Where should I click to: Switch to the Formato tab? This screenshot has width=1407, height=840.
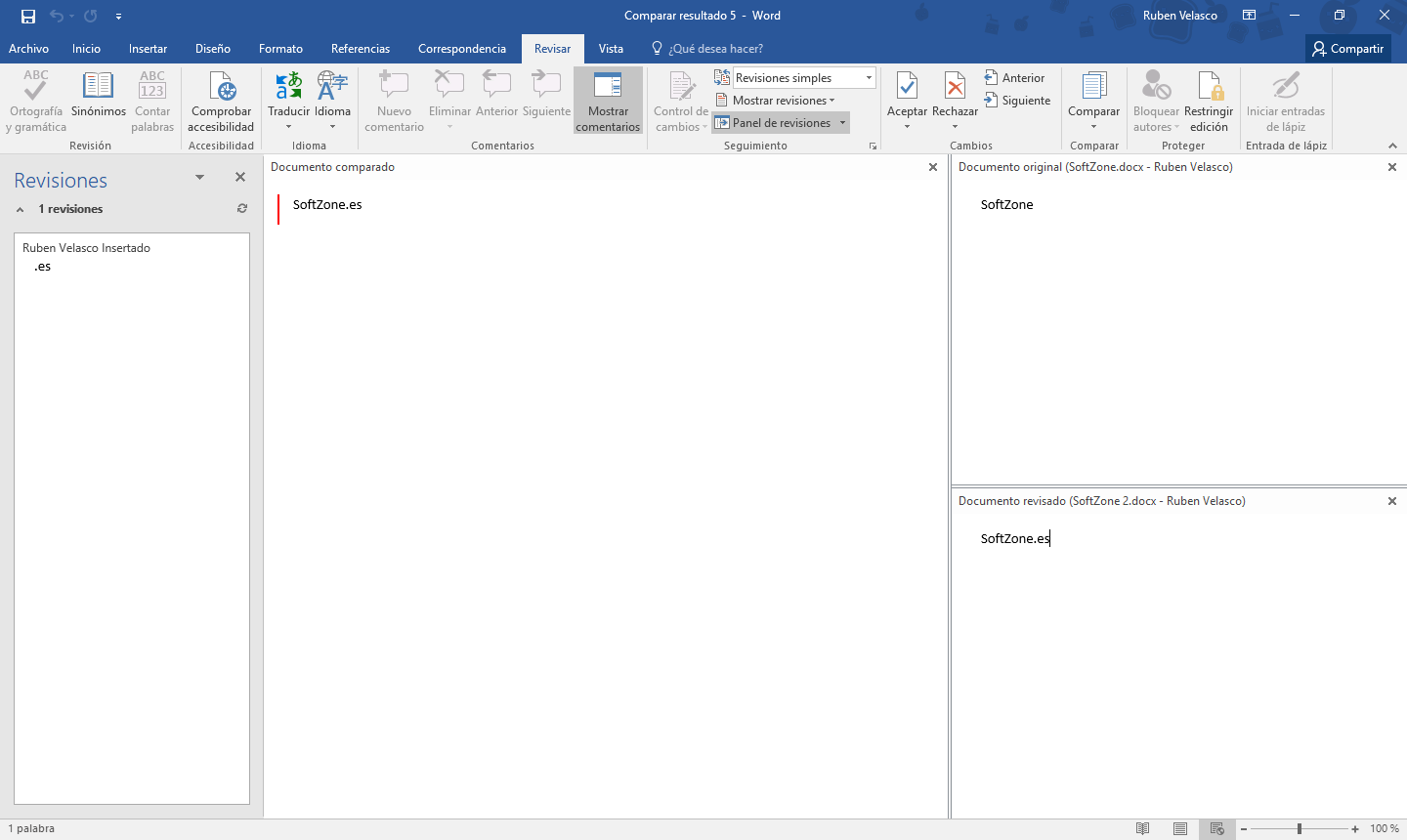(x=280, y=49)
